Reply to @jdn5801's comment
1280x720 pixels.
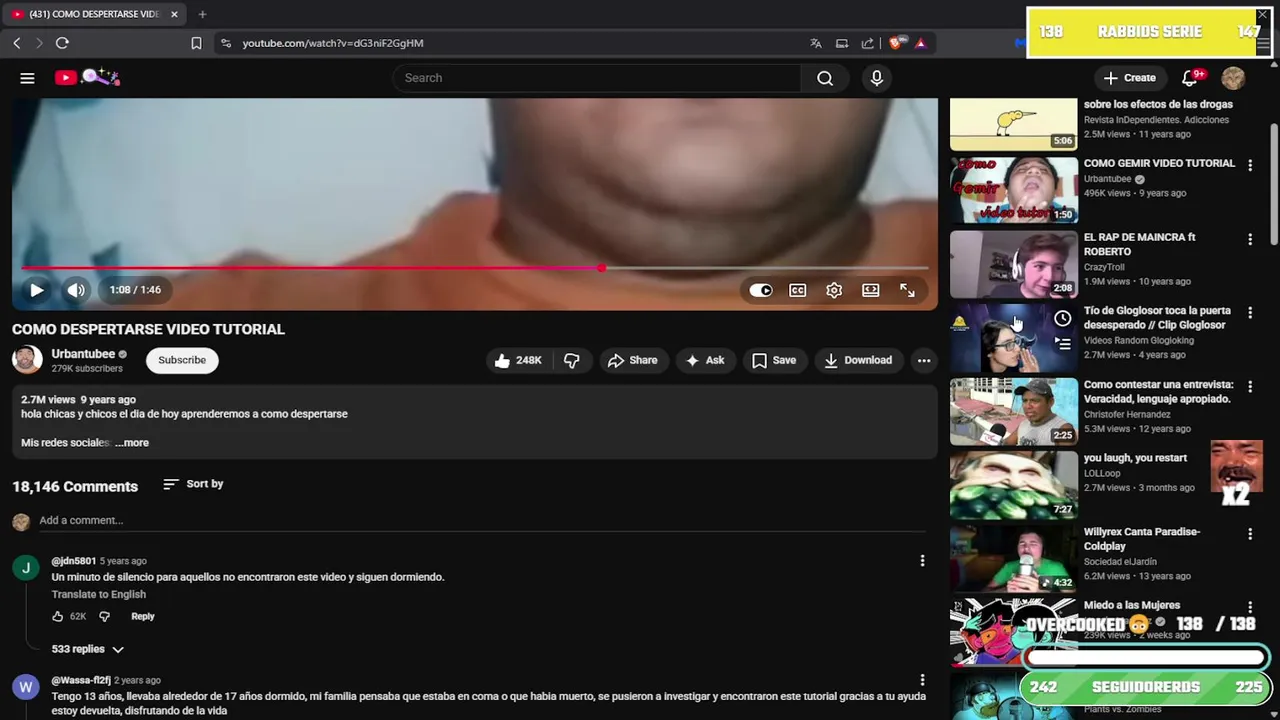143,617
